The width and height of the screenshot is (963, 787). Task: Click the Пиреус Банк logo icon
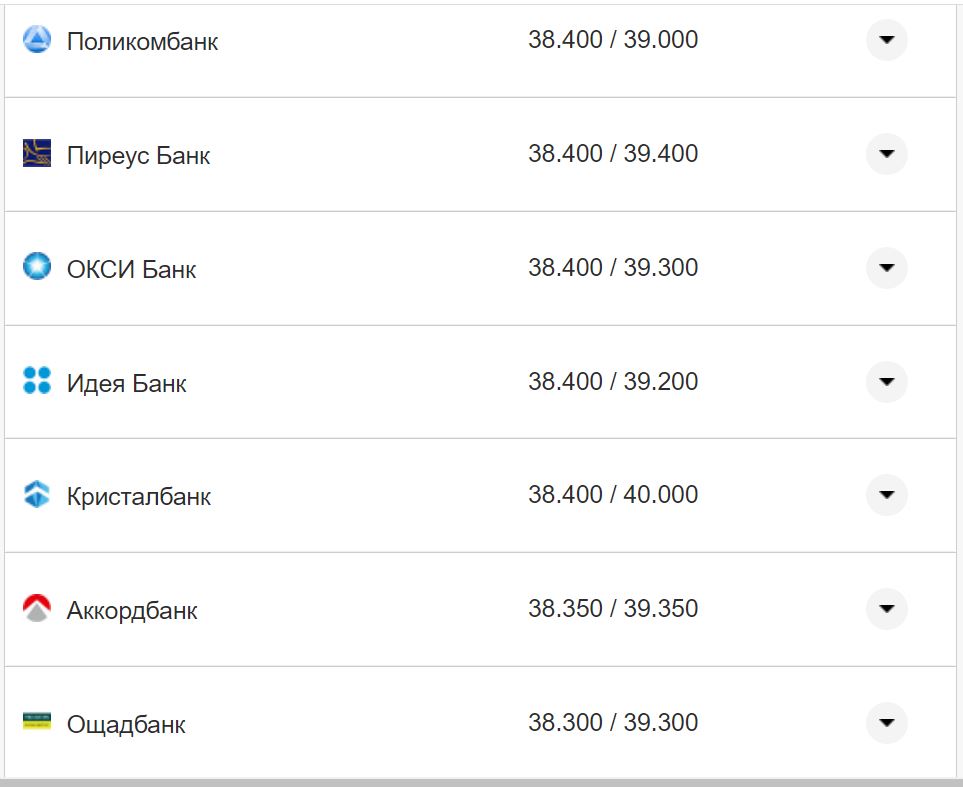point(37,154)
